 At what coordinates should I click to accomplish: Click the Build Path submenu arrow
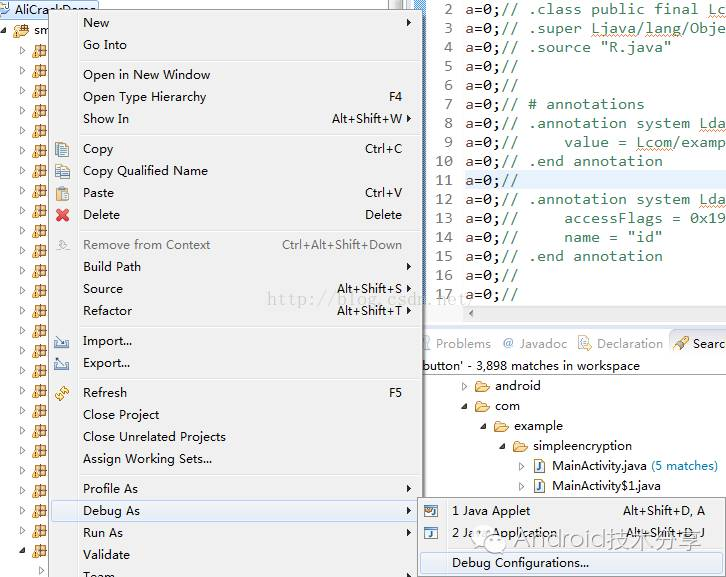[409, 267]
